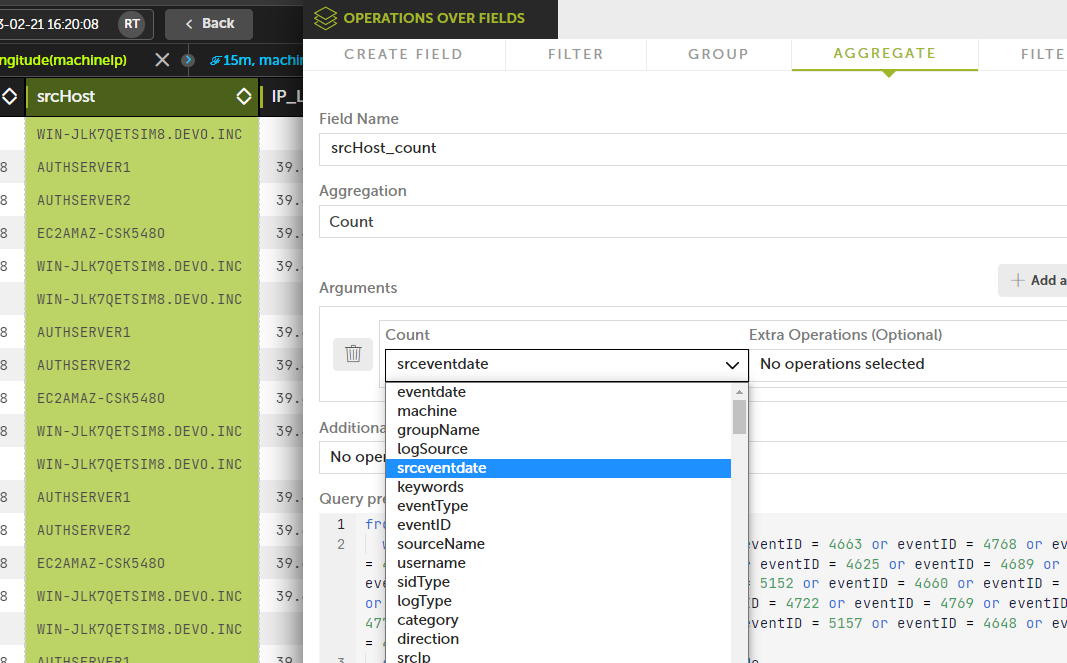Choose eventID from the field list
Screen dimensions: 1067x663
pyautogui.click(x=558, y=525)
